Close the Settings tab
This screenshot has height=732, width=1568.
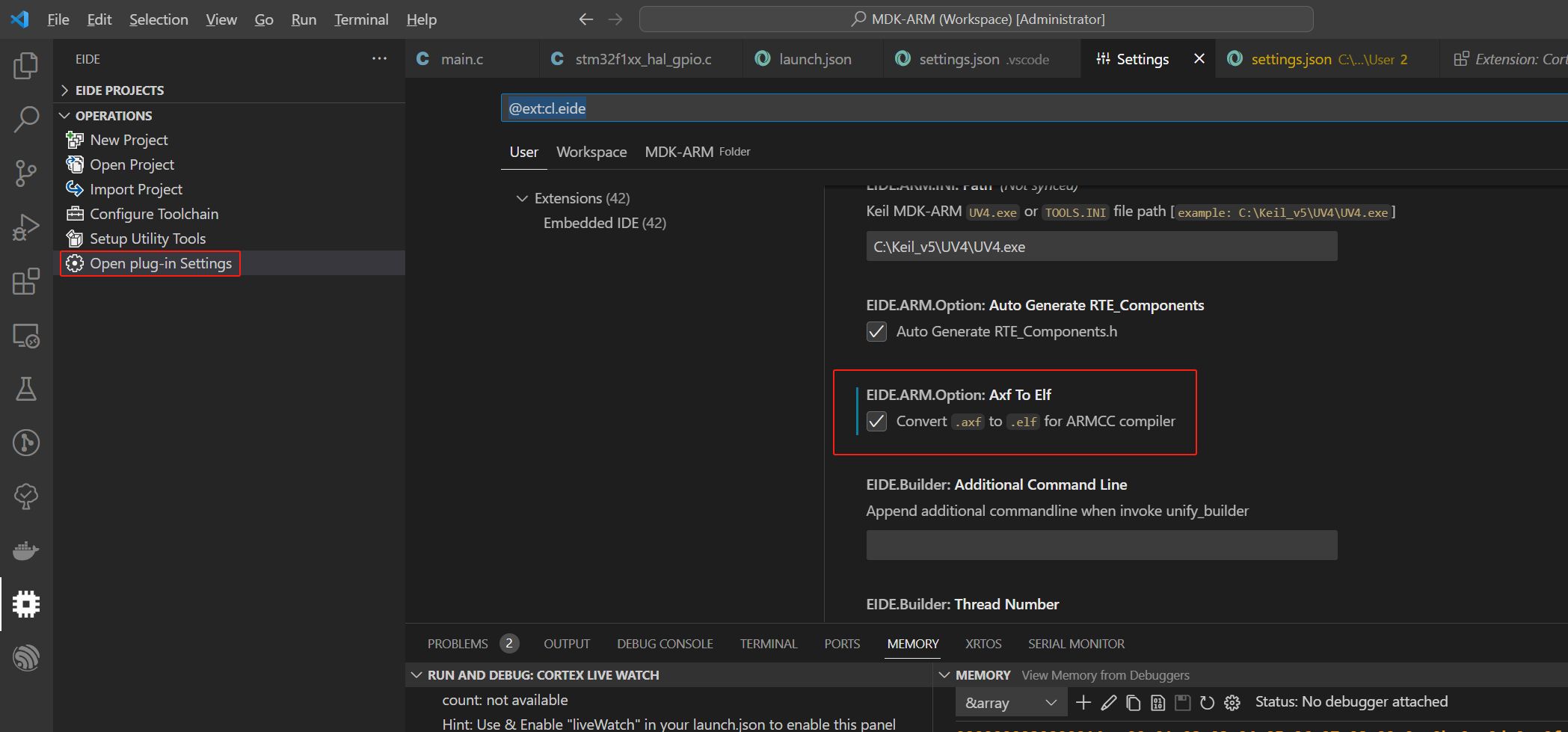[x=1199, y=58]
